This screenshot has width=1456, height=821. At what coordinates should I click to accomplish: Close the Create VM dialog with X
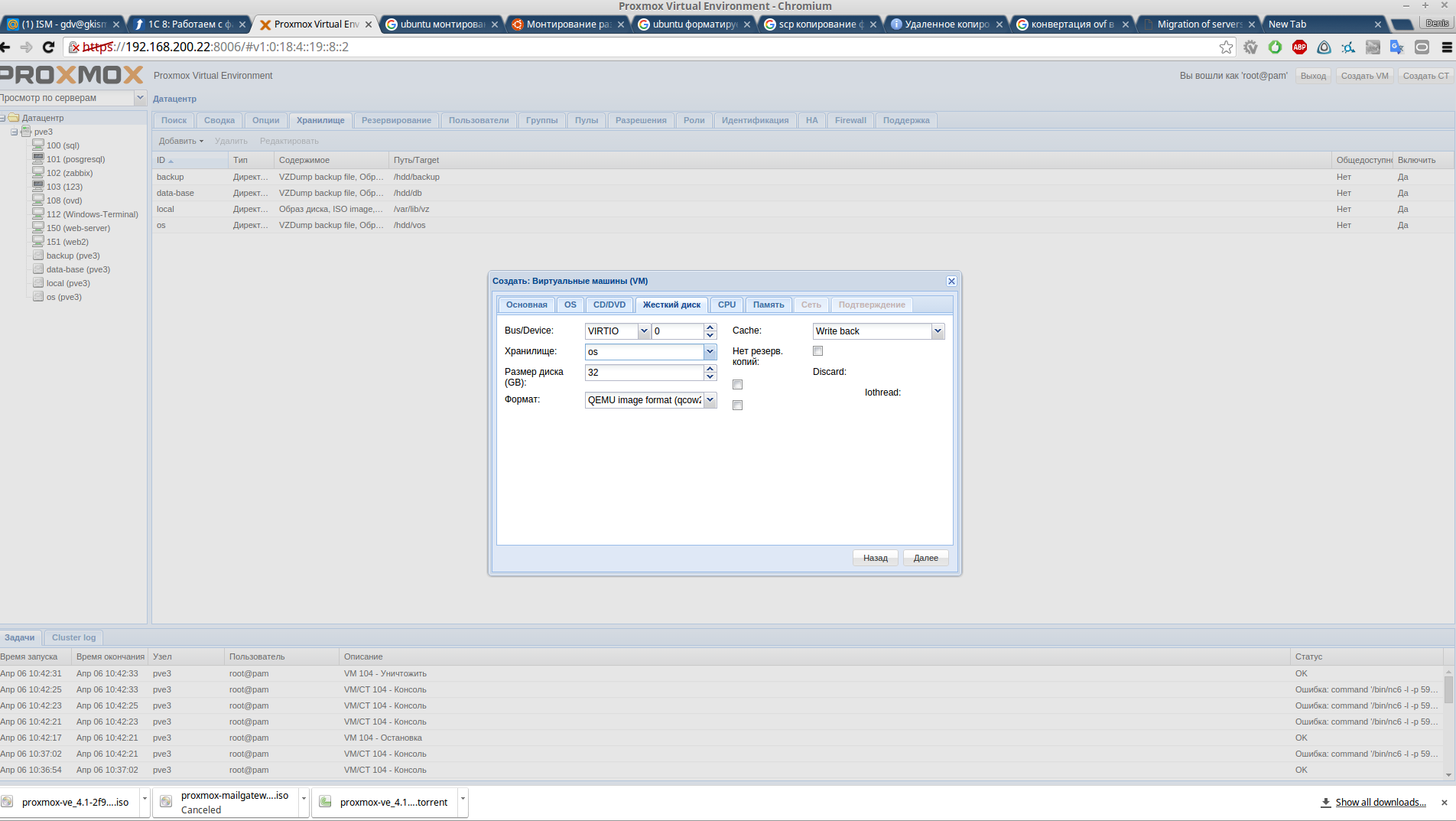951,282
